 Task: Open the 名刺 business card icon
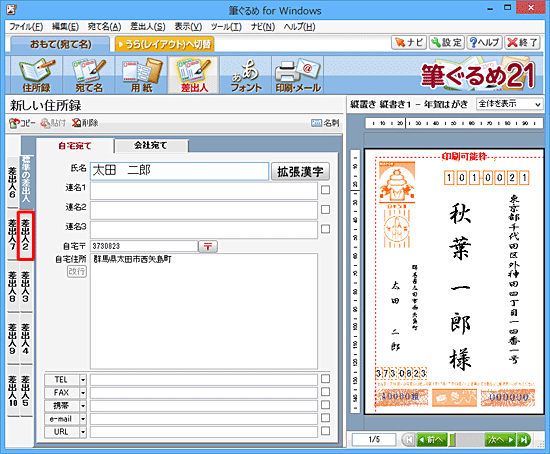(x=325, y=123)
